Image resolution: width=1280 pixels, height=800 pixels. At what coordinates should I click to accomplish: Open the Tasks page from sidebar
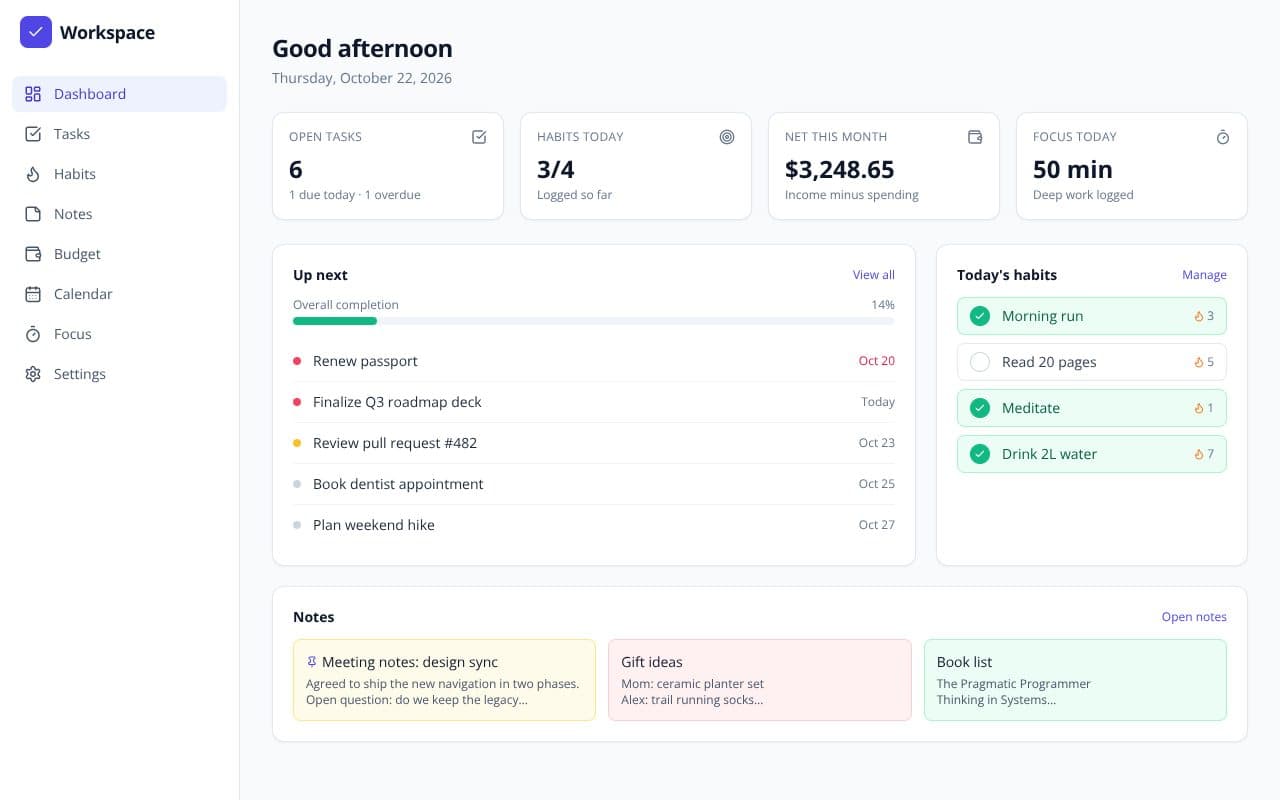[x=119, y=134]
